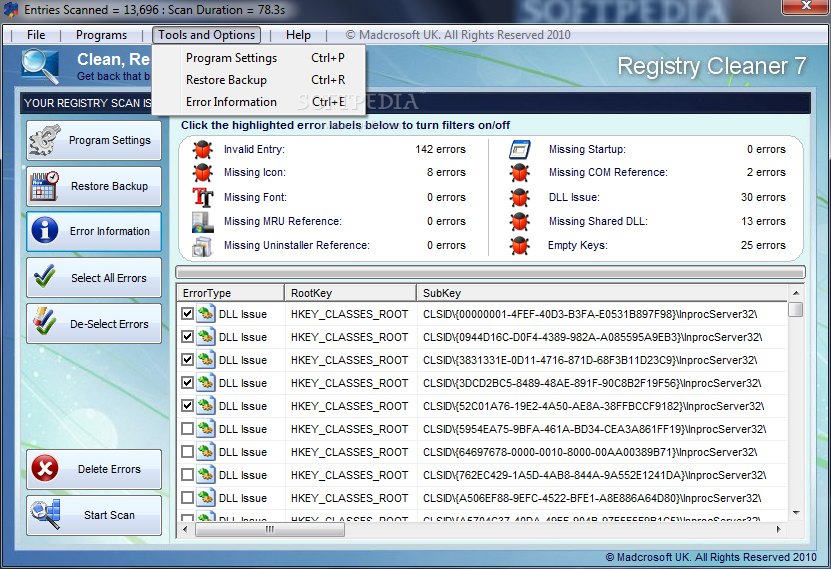Sort by the ErrorType column header

point(231,293)
